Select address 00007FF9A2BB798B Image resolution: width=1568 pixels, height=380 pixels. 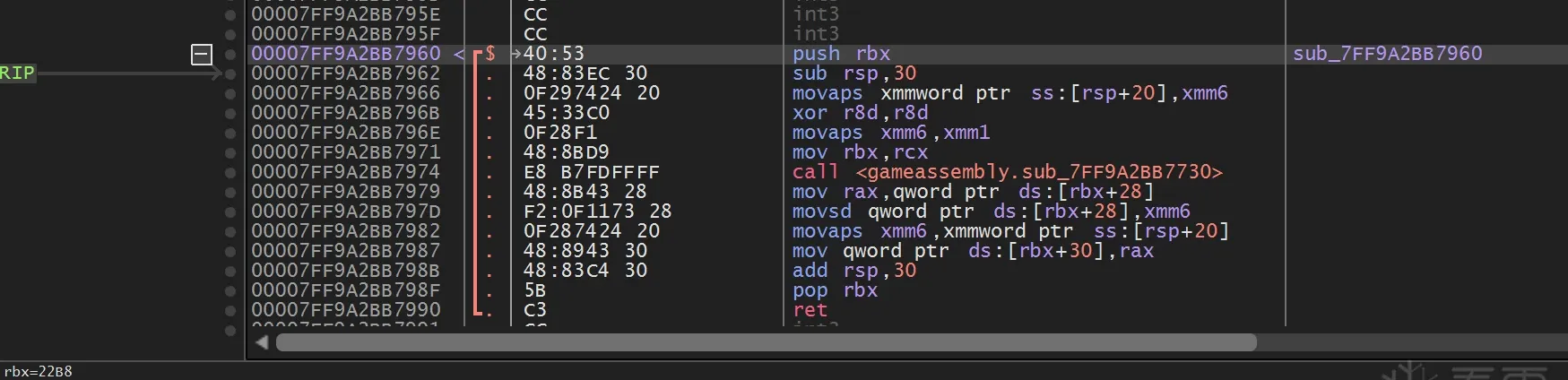(x=346, y=271)
